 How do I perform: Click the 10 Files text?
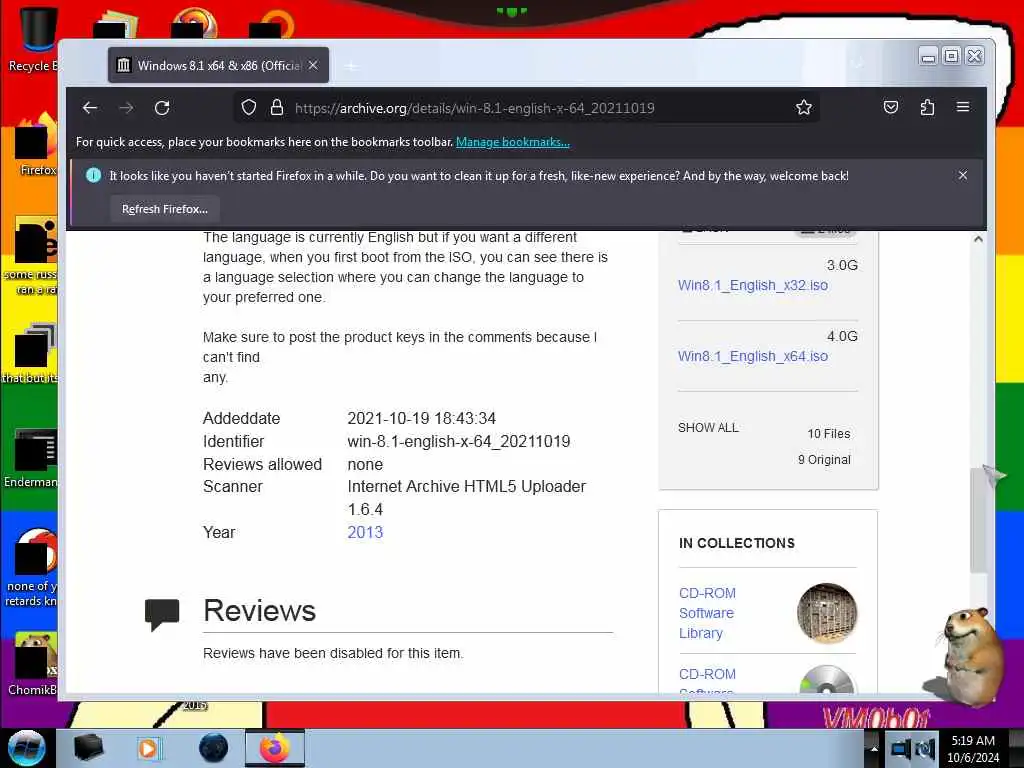(x=829, y=434)
